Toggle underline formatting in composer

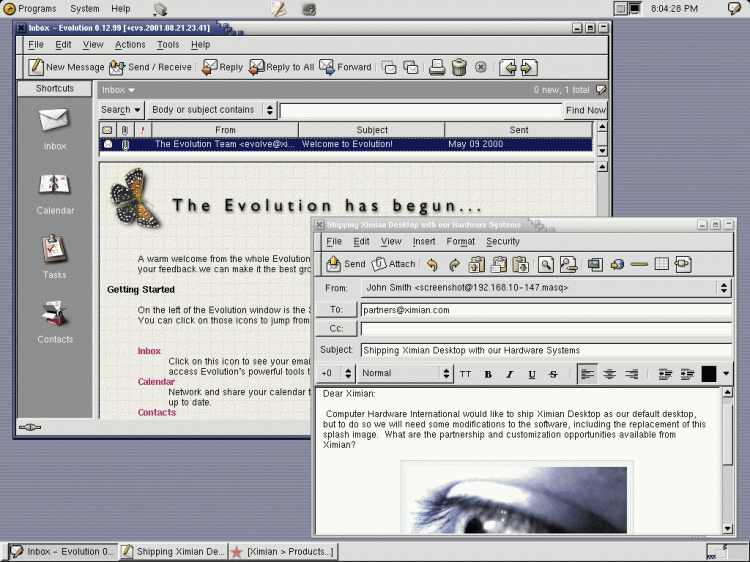tap(532, 374)
